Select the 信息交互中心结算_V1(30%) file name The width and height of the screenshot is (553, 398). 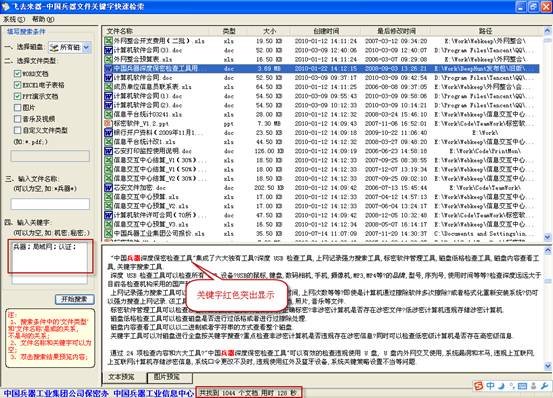(160, 160)
